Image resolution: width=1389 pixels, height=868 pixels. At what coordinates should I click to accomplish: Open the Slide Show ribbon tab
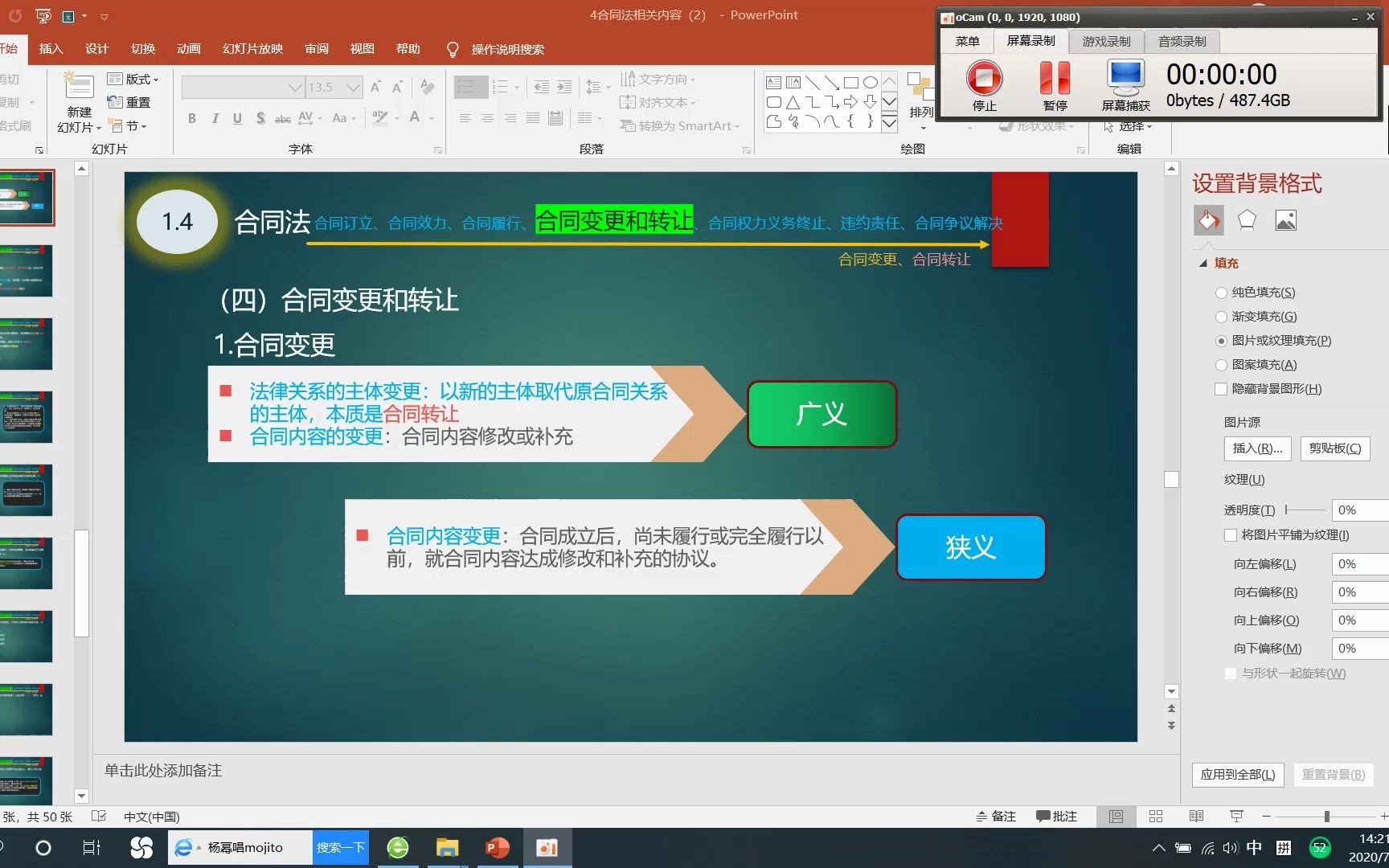(x=252, y=49)
